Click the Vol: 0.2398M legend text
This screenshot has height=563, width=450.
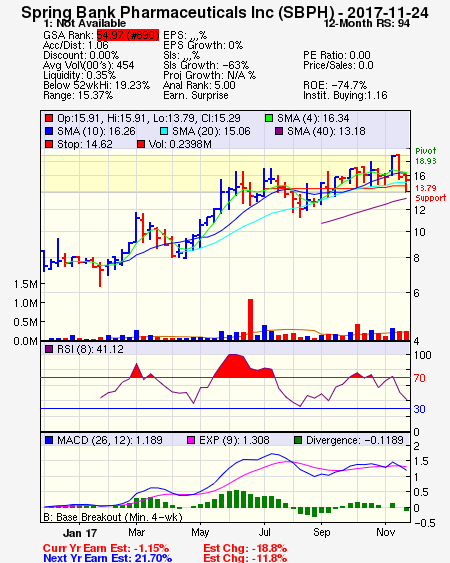(180, 144)
